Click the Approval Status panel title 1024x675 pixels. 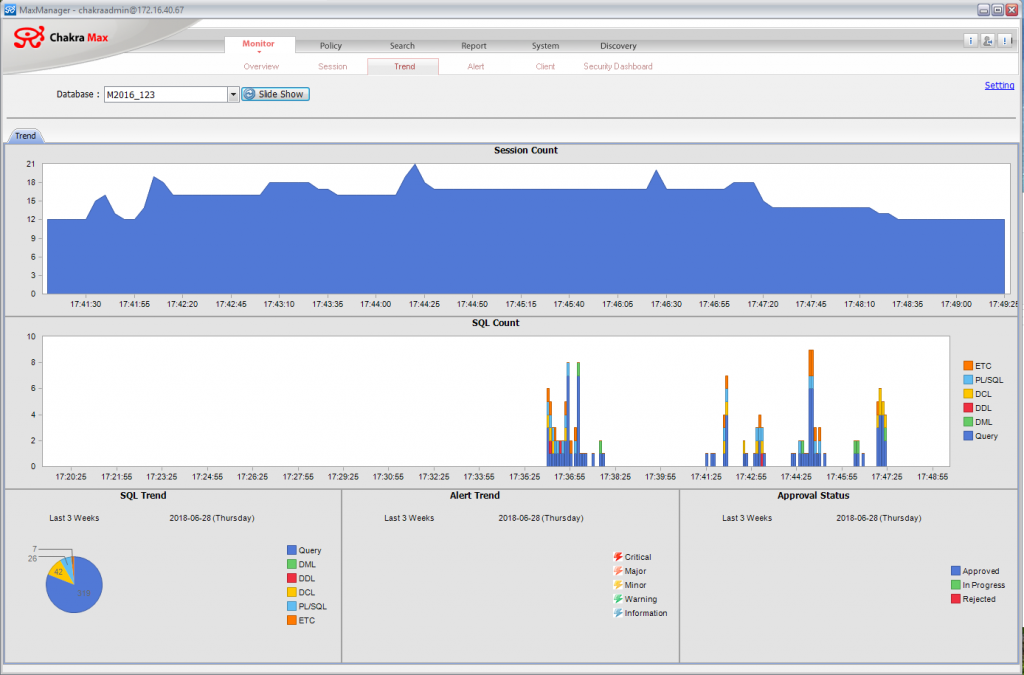[x=813, y=495]
